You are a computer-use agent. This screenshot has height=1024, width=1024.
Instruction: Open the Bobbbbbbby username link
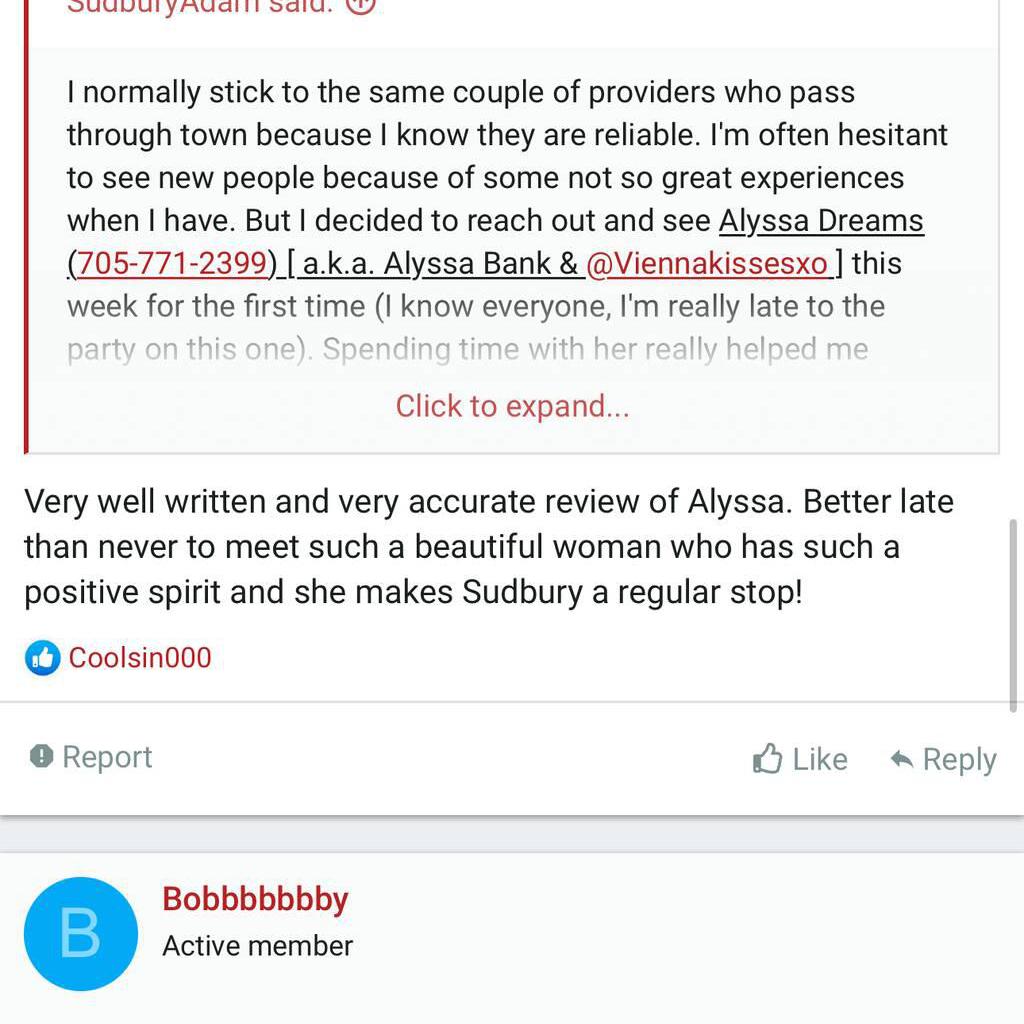point(255,899)
